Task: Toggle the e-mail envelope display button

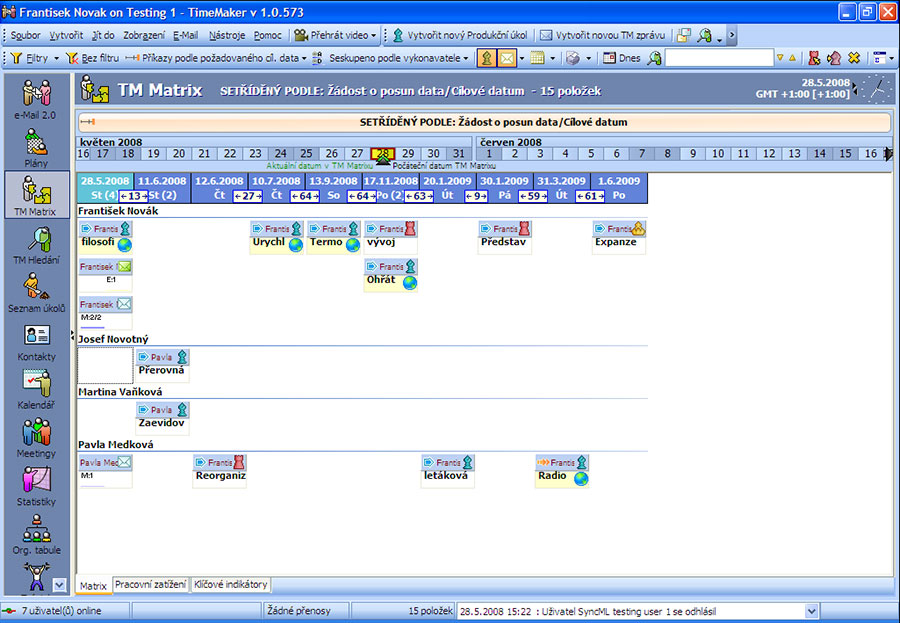Action: [509, 58]
